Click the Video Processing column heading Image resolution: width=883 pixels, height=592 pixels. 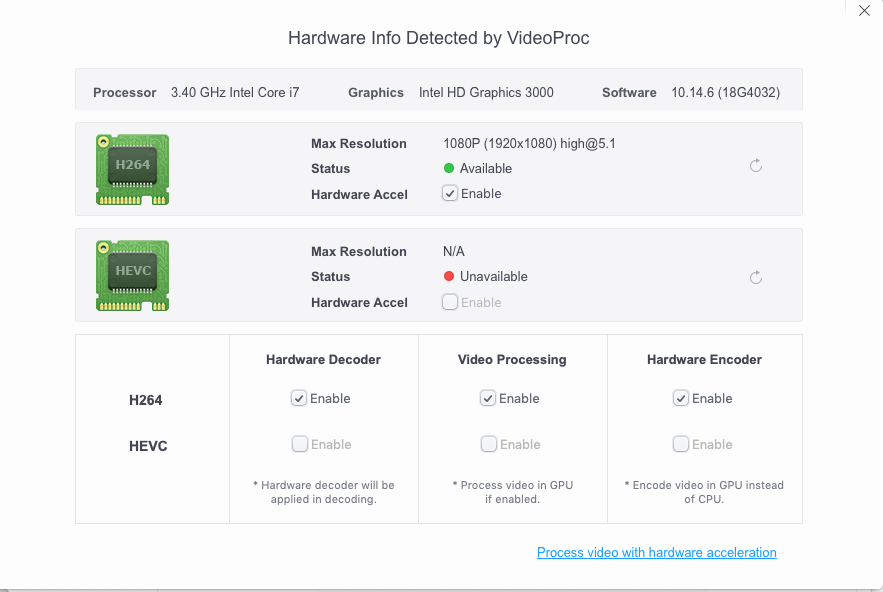coord(512,359)
